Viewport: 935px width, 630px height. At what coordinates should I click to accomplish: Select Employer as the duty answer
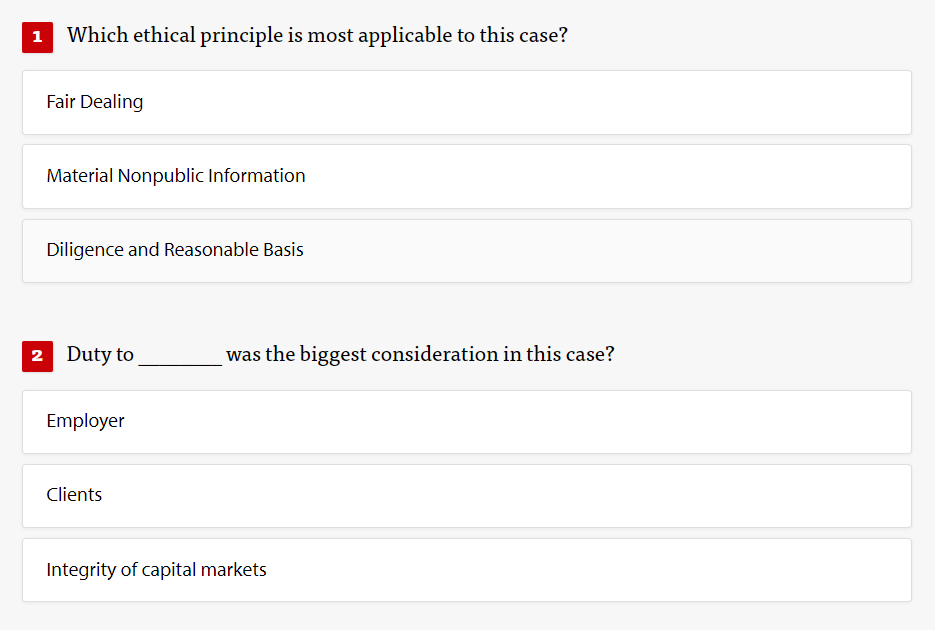pos(466,421)
